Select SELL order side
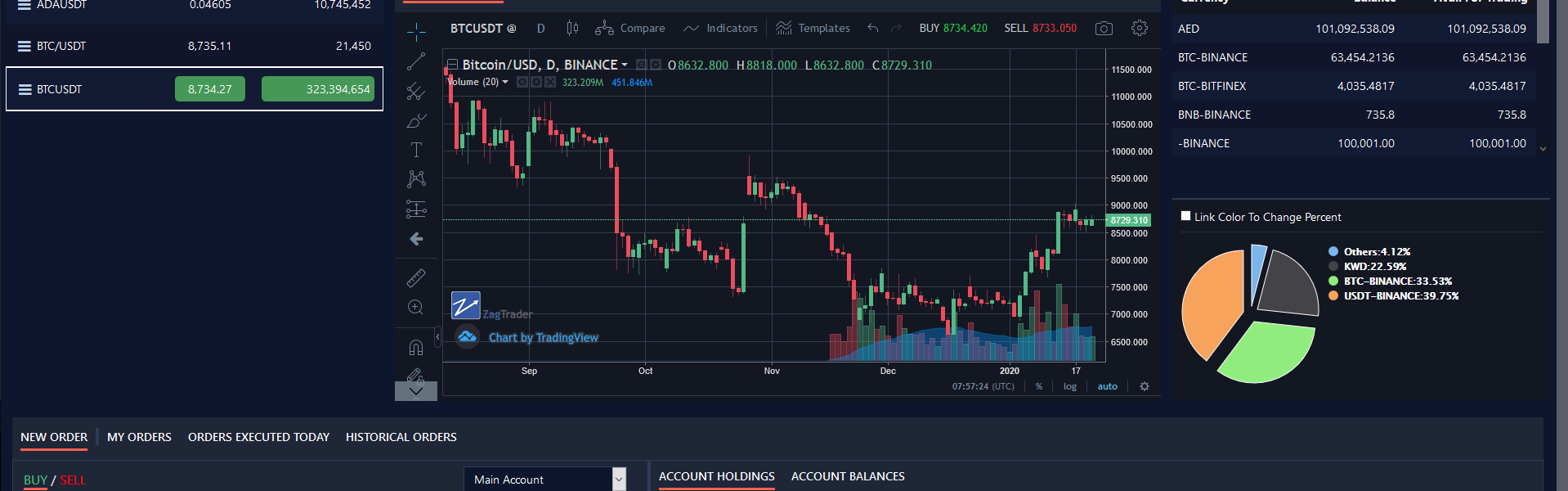 (x=73, y=480)
